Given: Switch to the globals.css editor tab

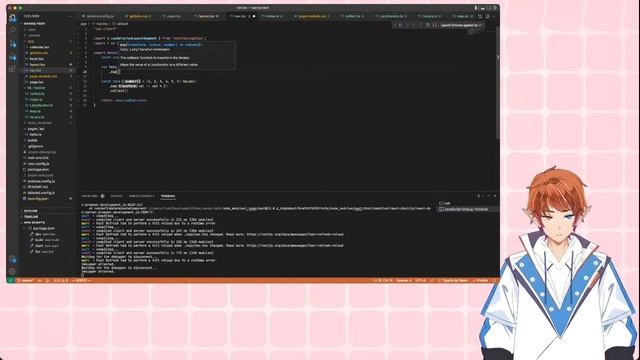Looking at the screenshot, I should click(139, 16).
